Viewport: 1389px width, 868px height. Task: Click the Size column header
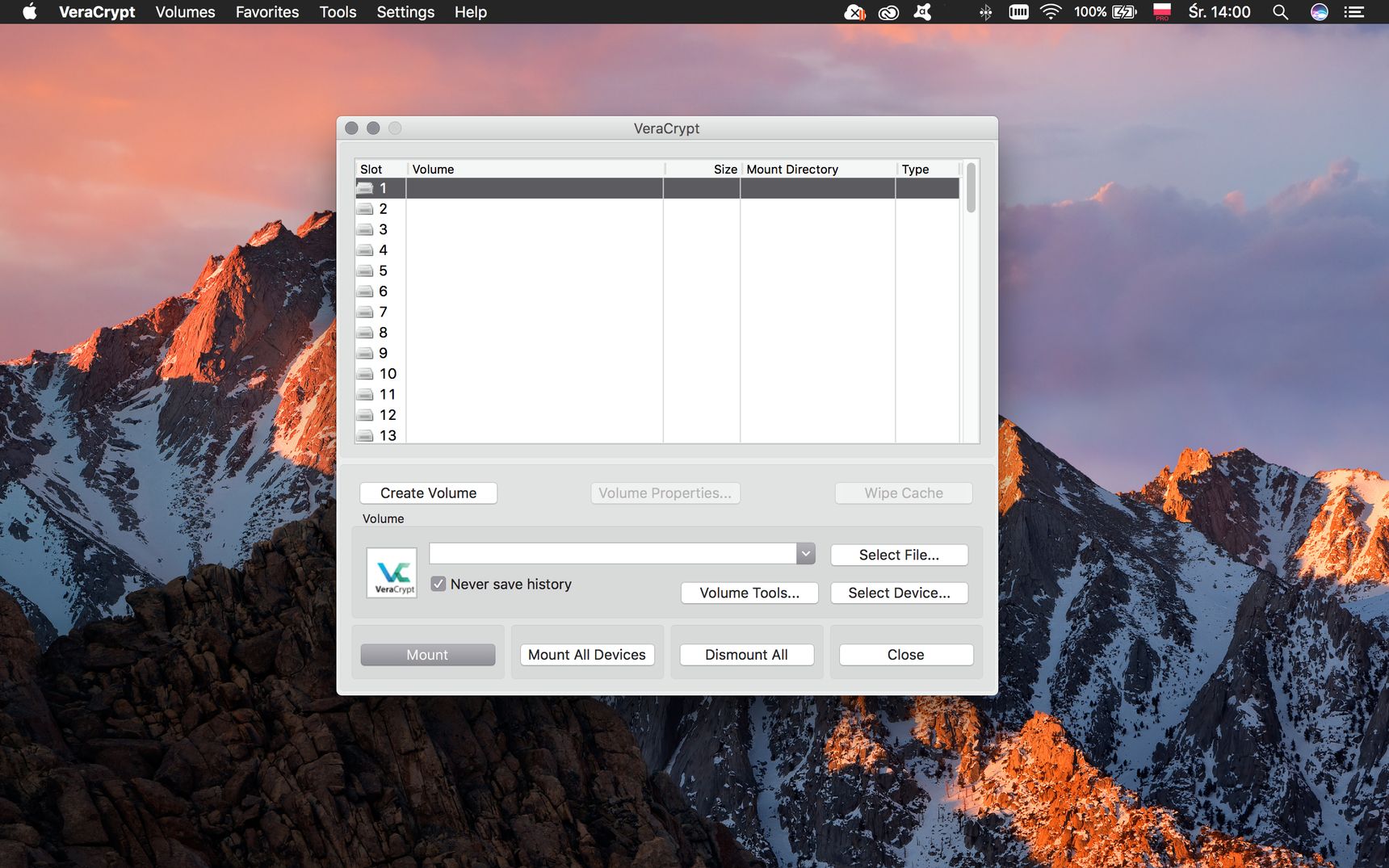(702, 170)
